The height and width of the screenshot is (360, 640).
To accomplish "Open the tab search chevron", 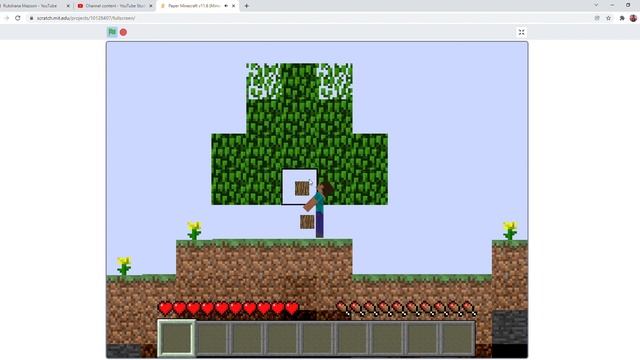I will click(x=596, y=5).
